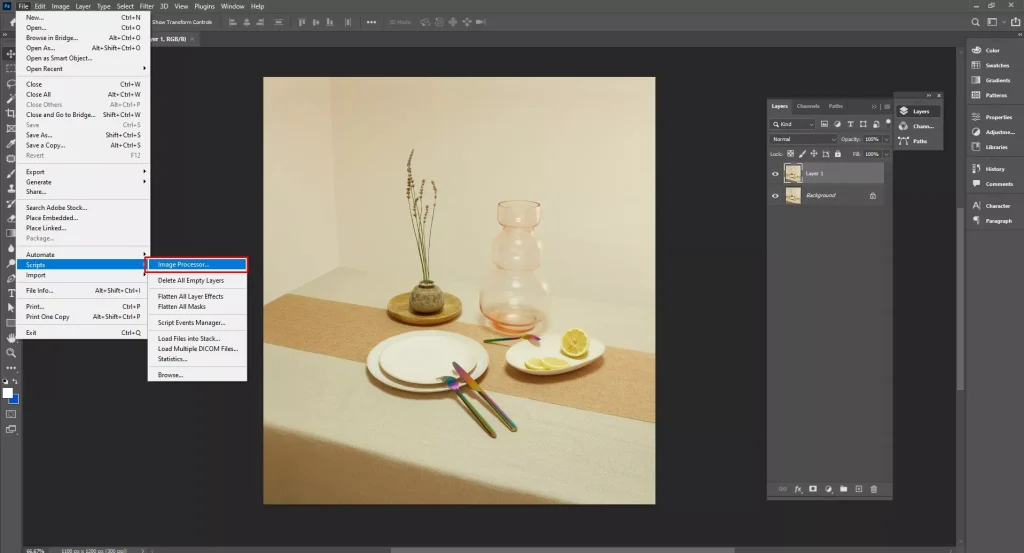The height and width of the screenshot is (553, 1024).
Task: Choose Load Files into Stack
Action: 197,338
